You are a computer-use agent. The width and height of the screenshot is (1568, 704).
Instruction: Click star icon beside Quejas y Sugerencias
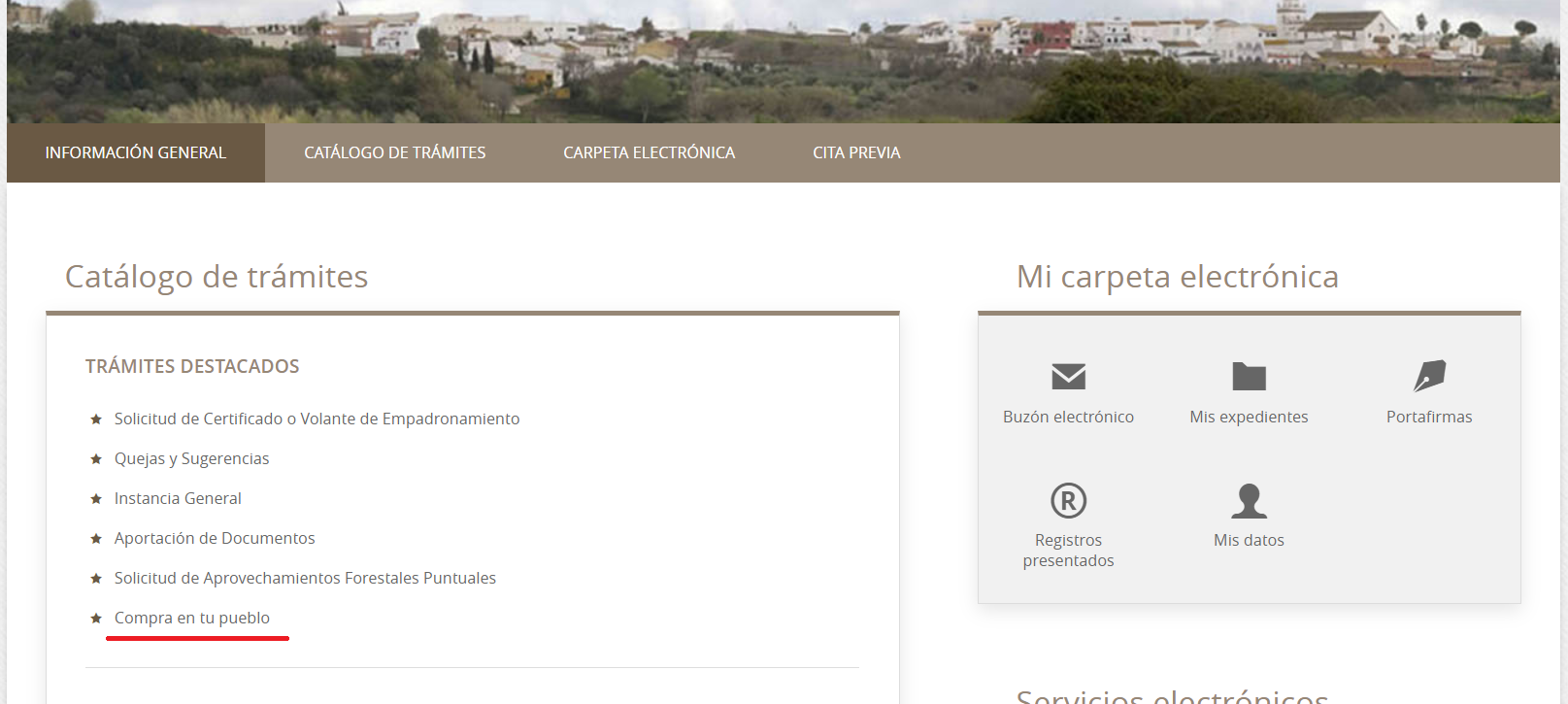96,459
